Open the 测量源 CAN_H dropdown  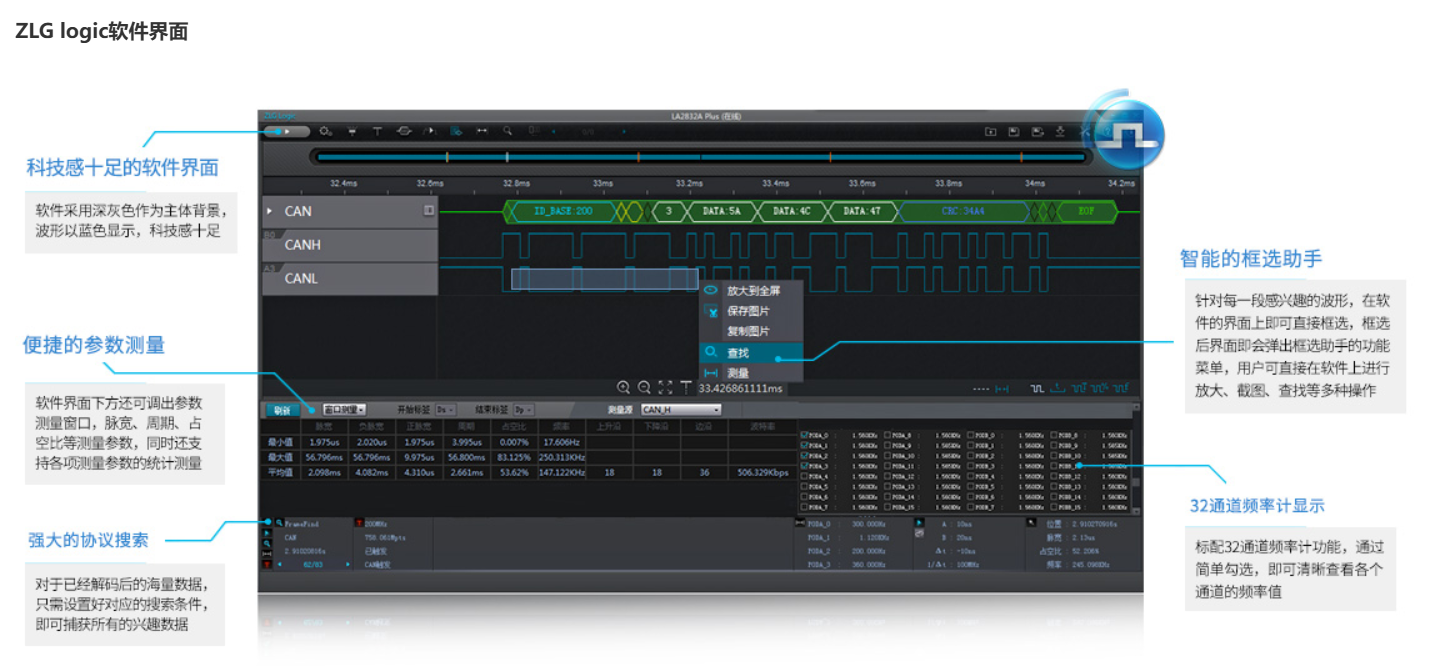(x=681, y=410)
